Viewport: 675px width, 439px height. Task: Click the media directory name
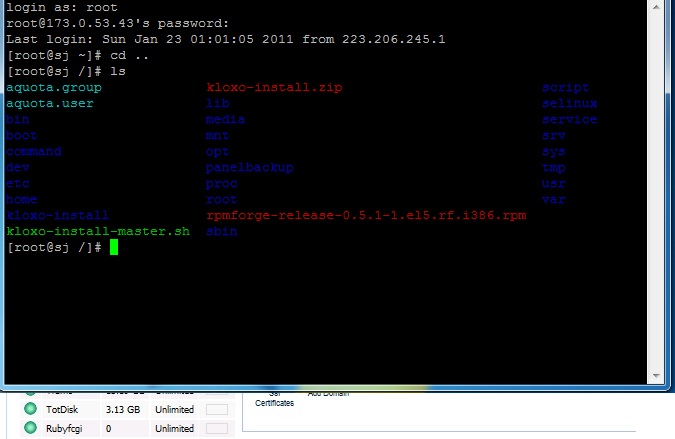226,119
